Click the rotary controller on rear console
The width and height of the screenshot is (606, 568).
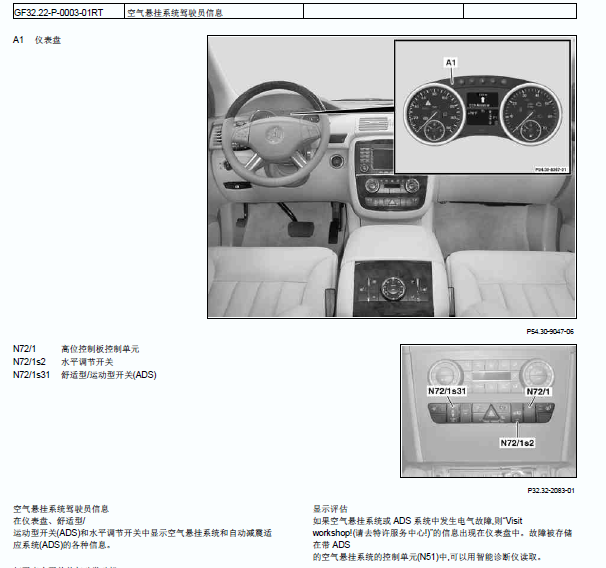click(393, 289)
